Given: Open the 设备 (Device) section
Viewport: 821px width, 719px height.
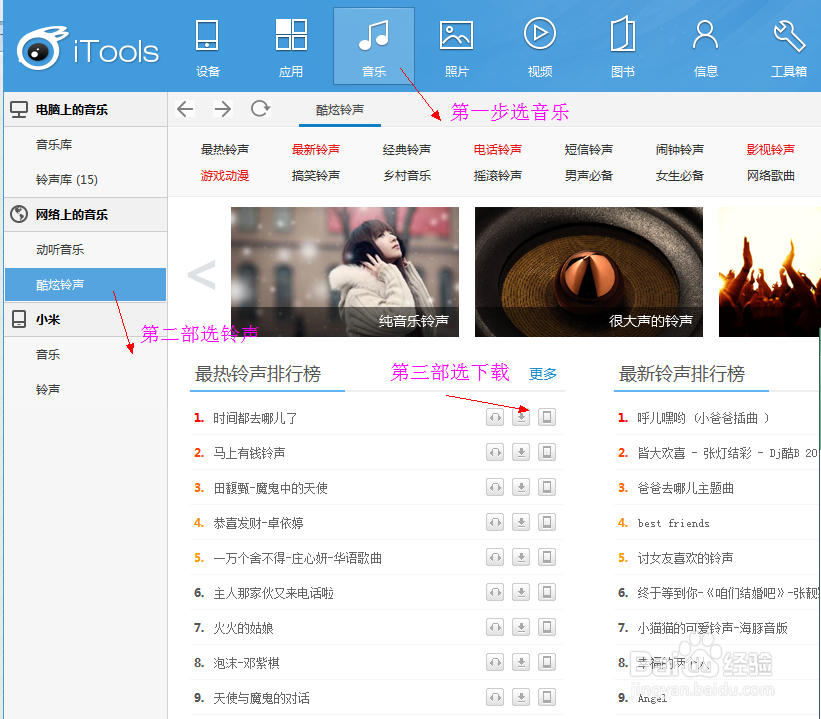Looking at the screenshot, I should coord(207,45).
